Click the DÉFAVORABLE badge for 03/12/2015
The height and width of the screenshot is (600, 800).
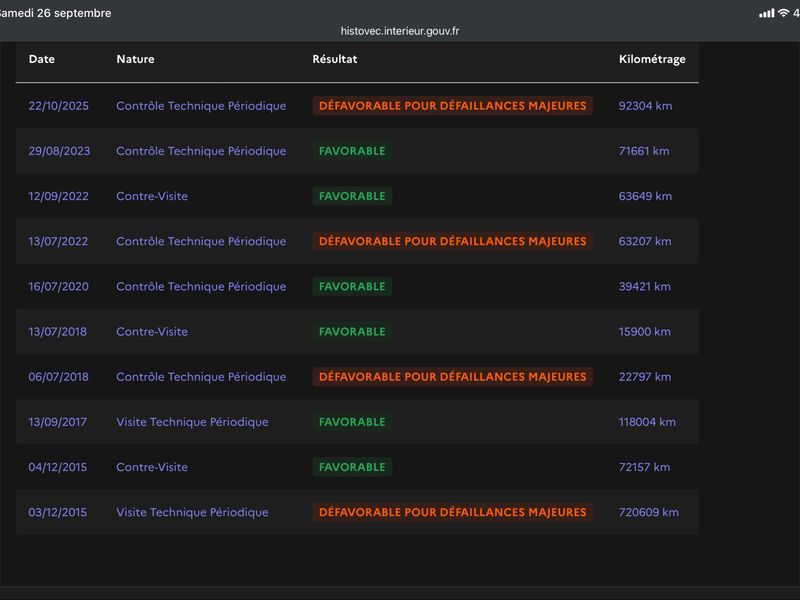coord(453,512)
